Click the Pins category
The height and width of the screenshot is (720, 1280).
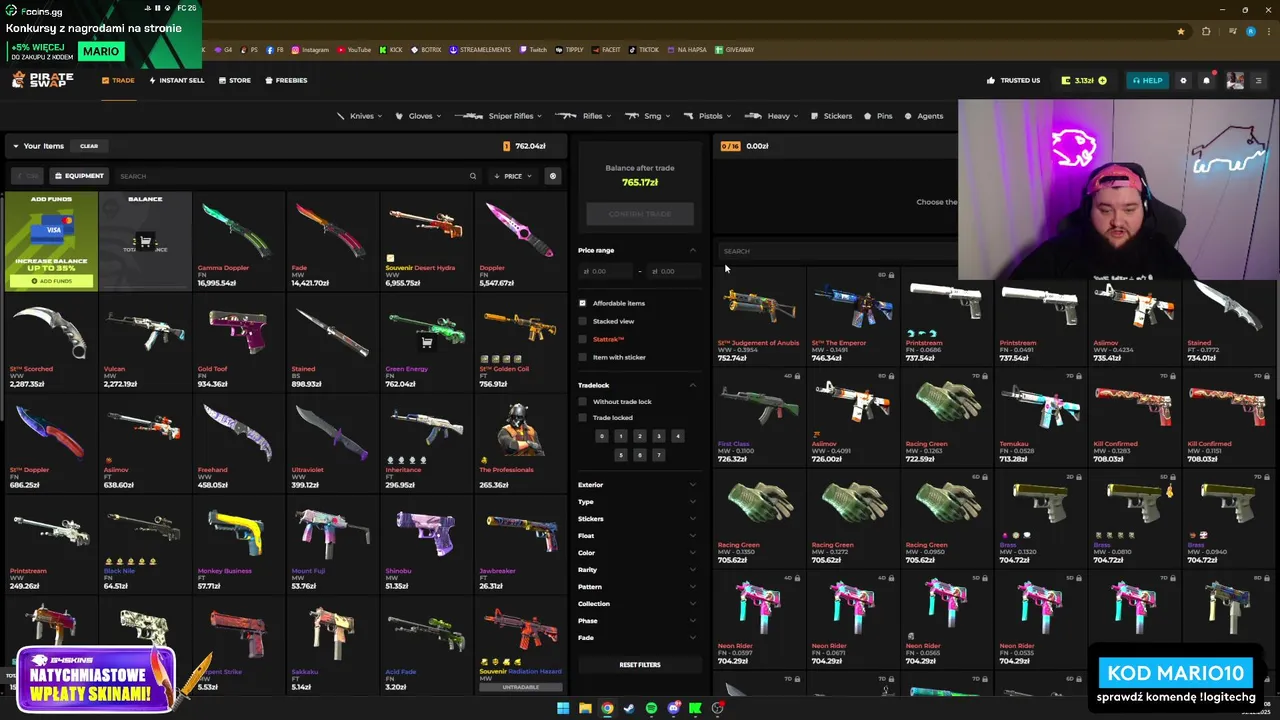pyautogui.click(x=878, y=116)
